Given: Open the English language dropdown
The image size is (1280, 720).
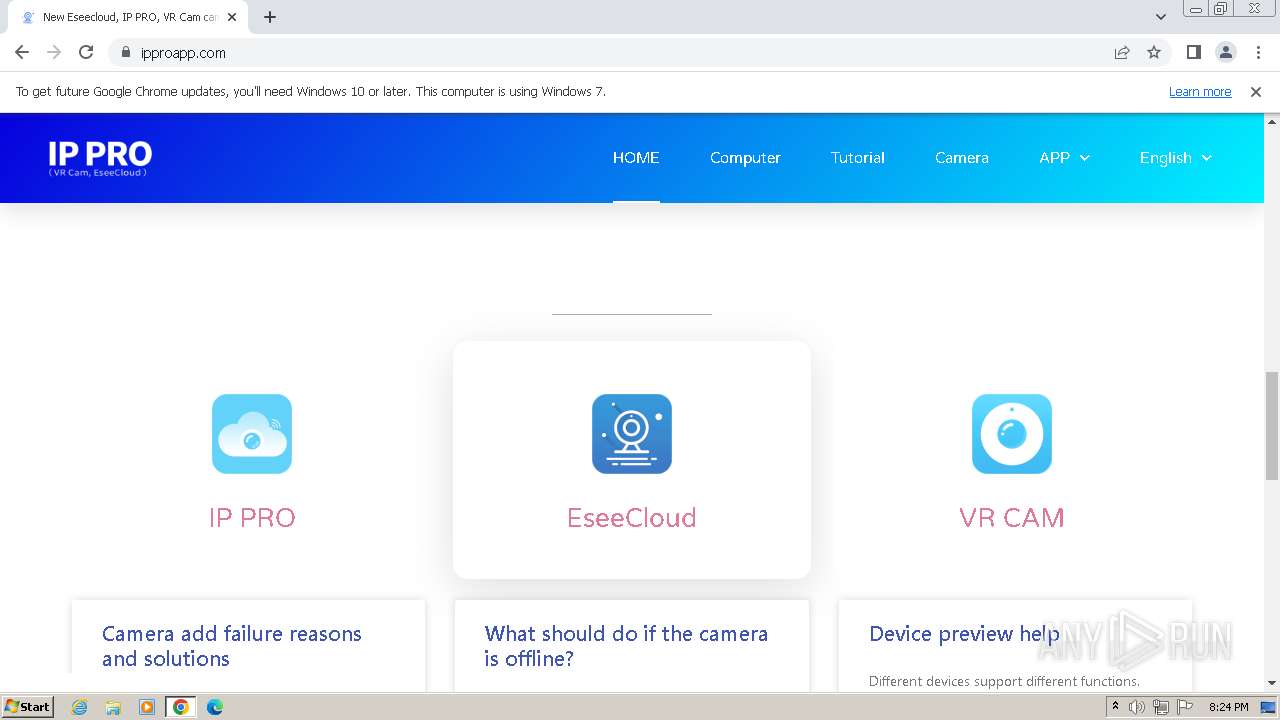Looking at the screenshot, I should [1176, 158].
